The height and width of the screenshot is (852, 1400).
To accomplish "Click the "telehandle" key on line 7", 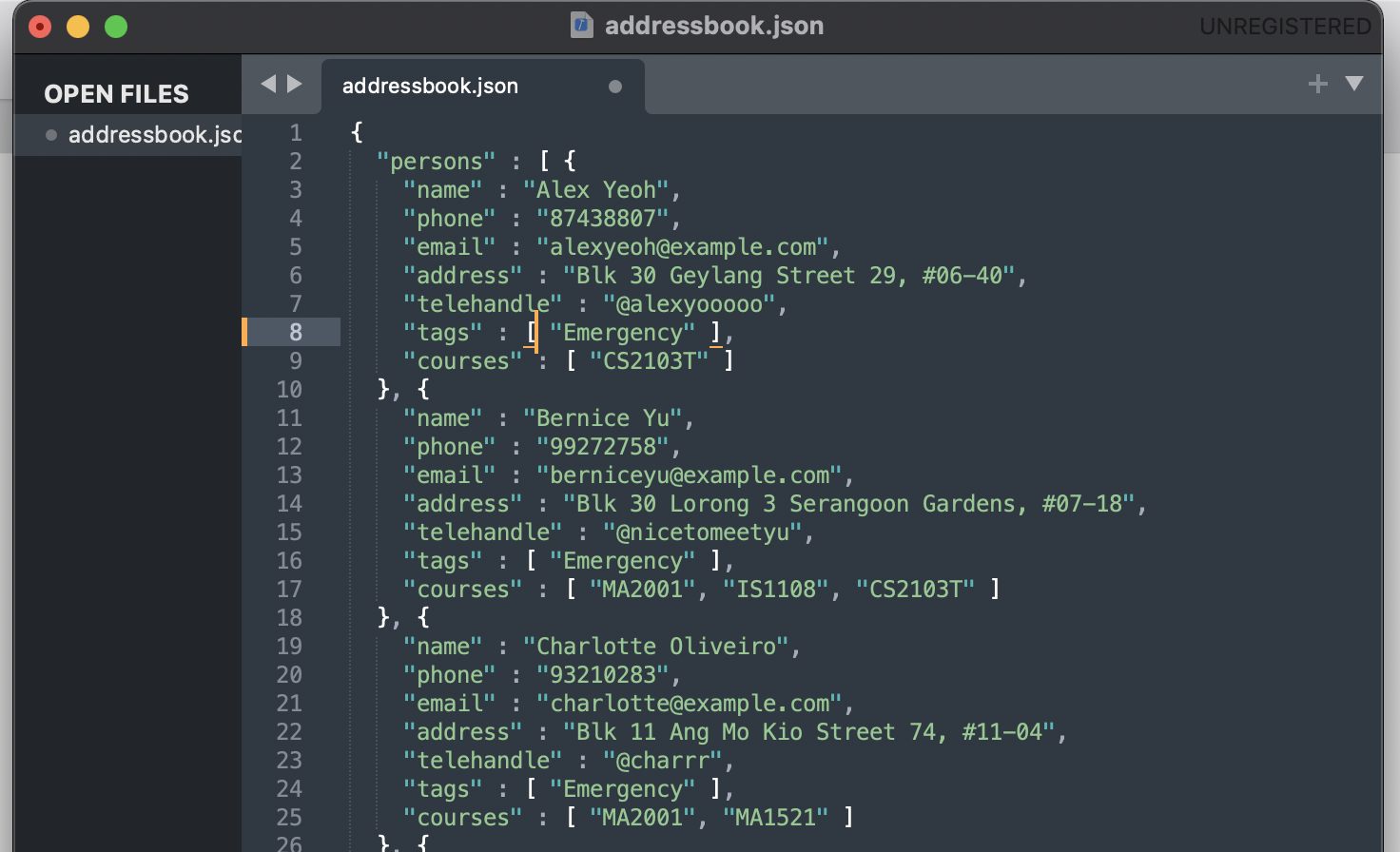I will (483, 303).
